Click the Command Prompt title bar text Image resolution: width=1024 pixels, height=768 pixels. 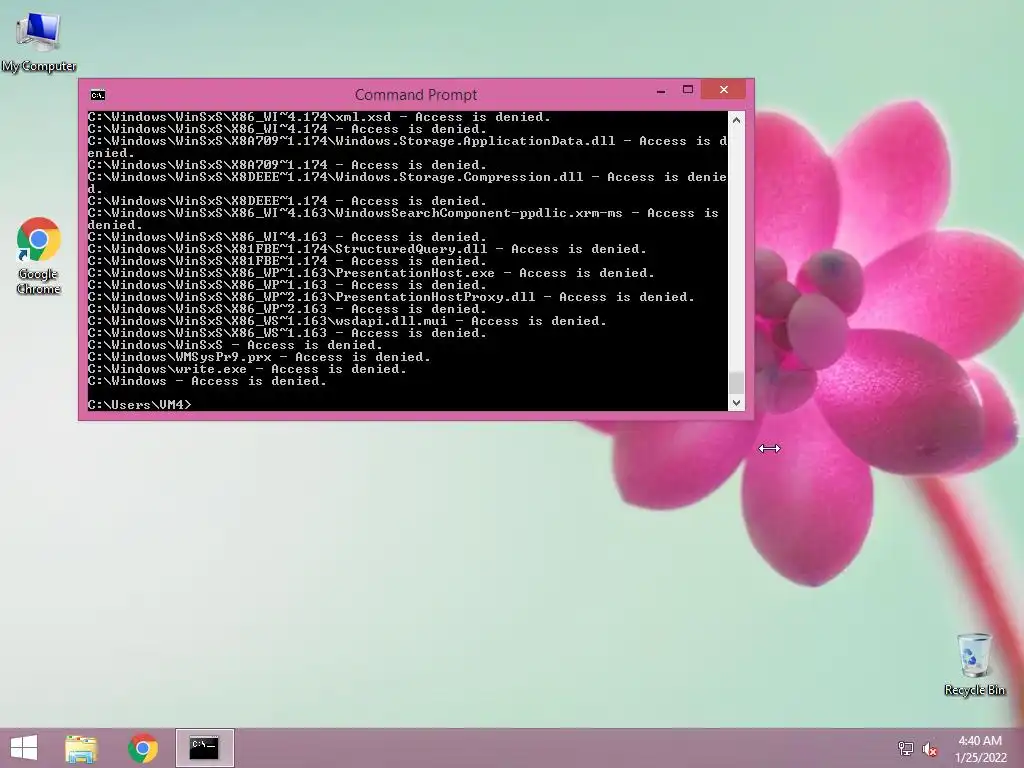coord(416,95)
